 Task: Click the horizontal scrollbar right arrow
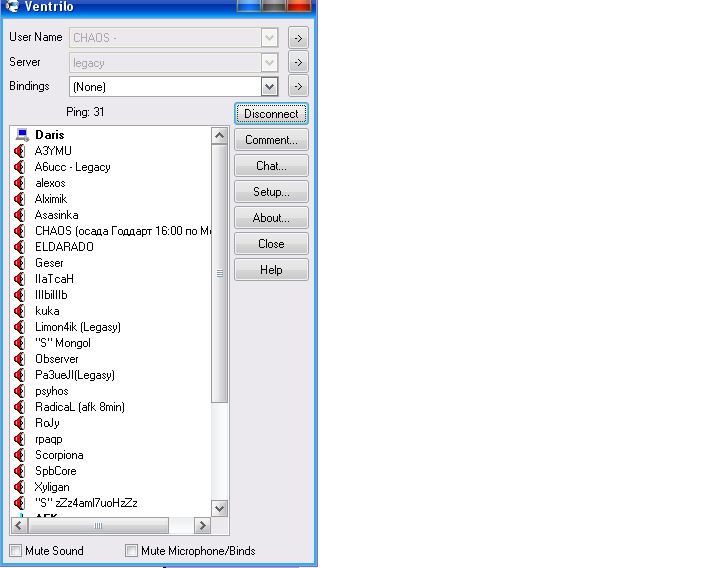point(202,525)
